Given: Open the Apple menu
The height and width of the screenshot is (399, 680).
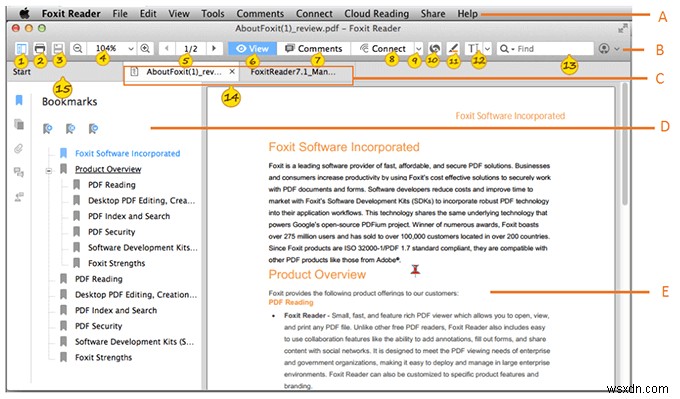Looking at the screenshot, I should pyautogui.click(x=25, y=13).
